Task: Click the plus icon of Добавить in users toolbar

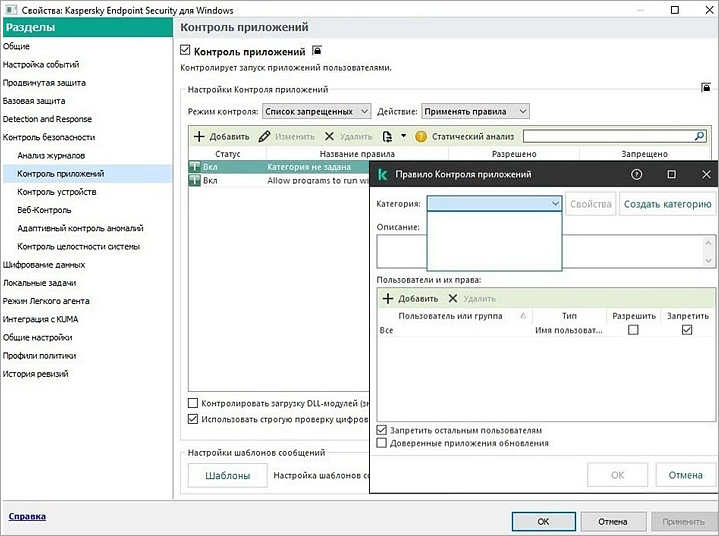Action: point(388,298)
